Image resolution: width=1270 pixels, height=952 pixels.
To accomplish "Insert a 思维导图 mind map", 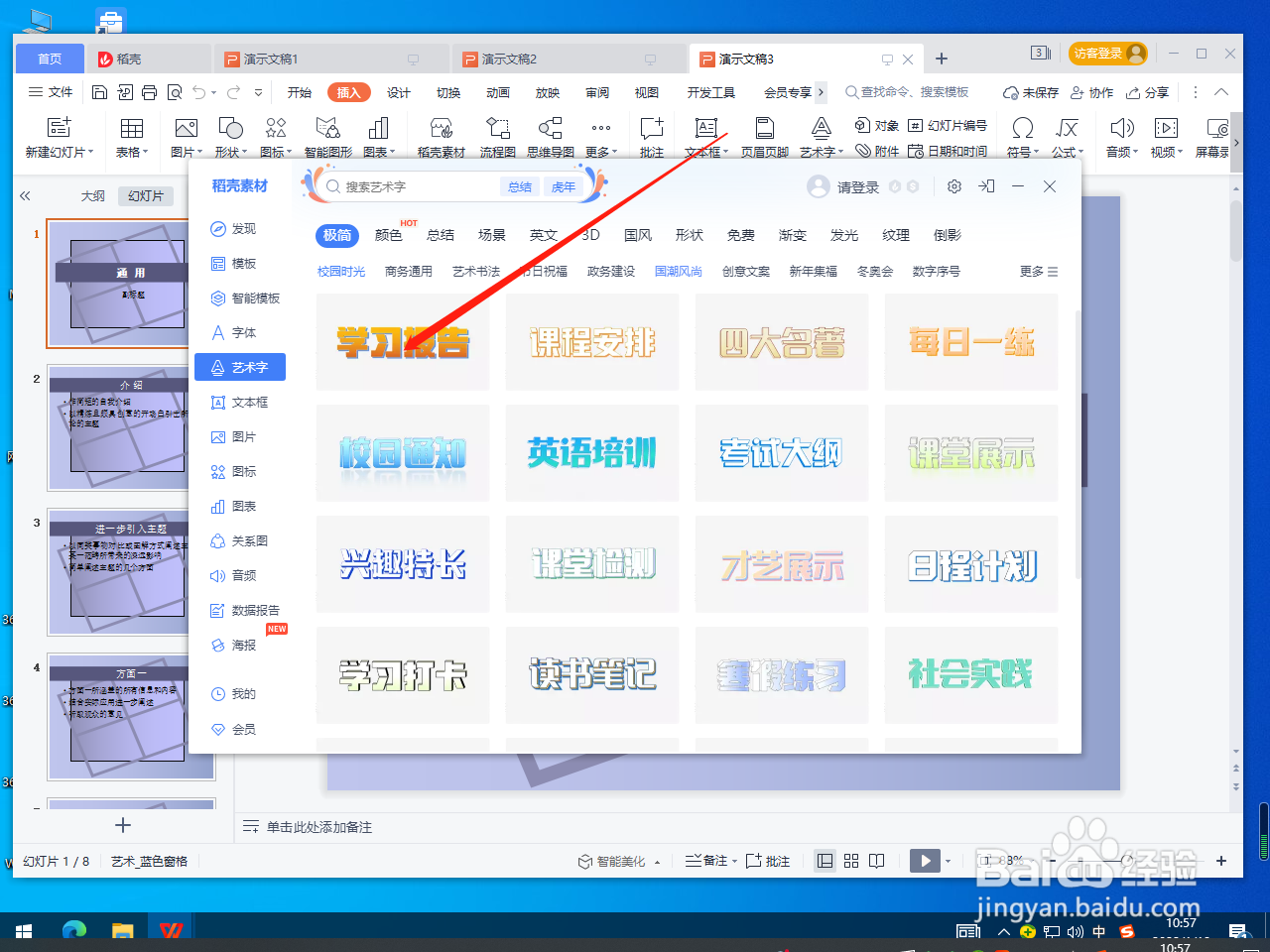I will point(551,137).
